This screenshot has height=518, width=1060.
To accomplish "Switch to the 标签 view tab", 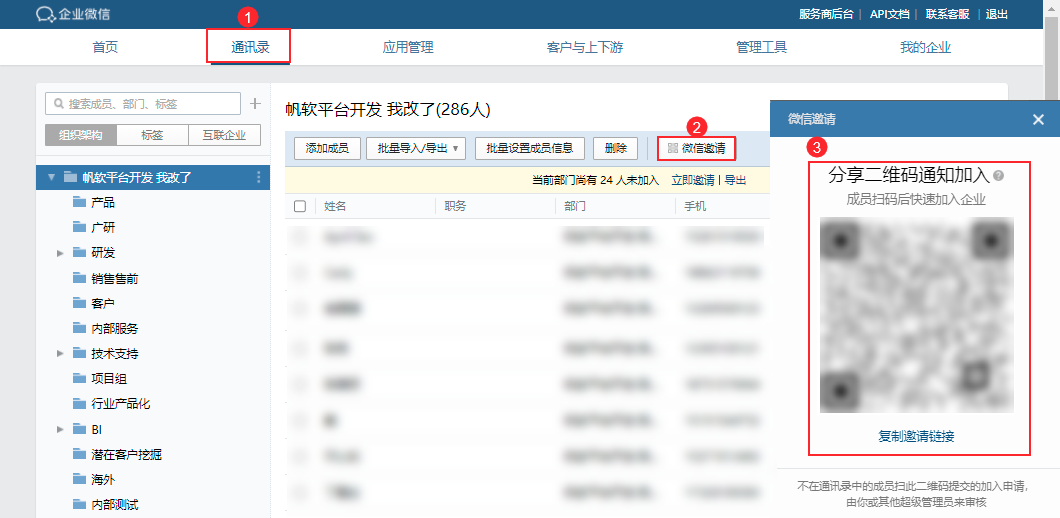I will [152, 135].
